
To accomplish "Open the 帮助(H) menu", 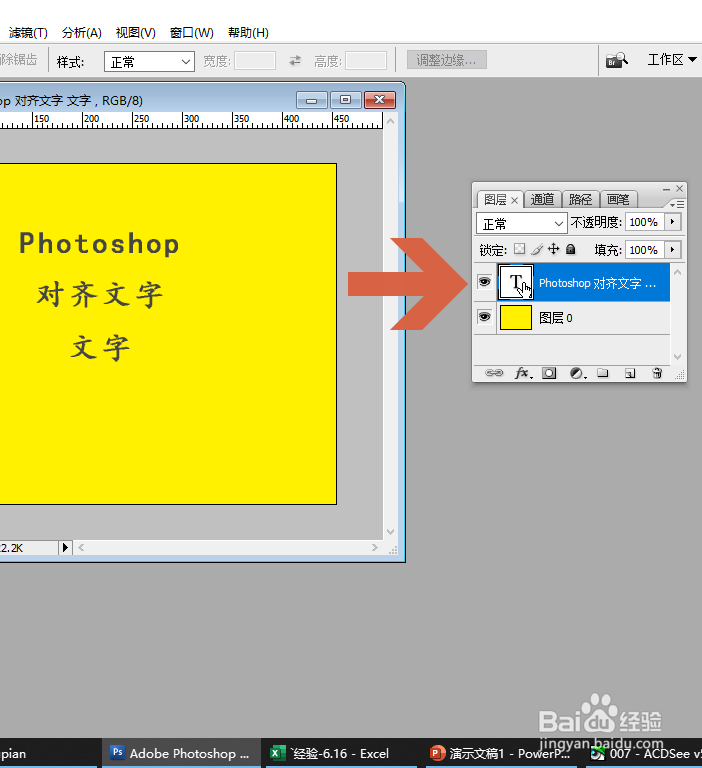I will coord(248,33).
